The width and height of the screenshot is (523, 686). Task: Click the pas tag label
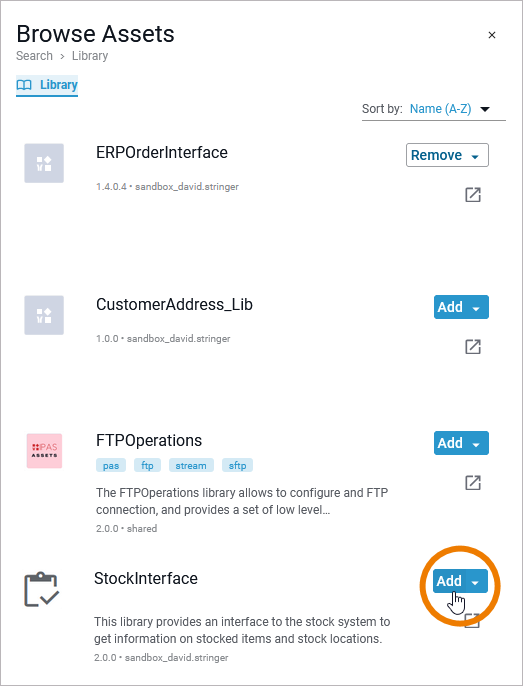point(111,466)
